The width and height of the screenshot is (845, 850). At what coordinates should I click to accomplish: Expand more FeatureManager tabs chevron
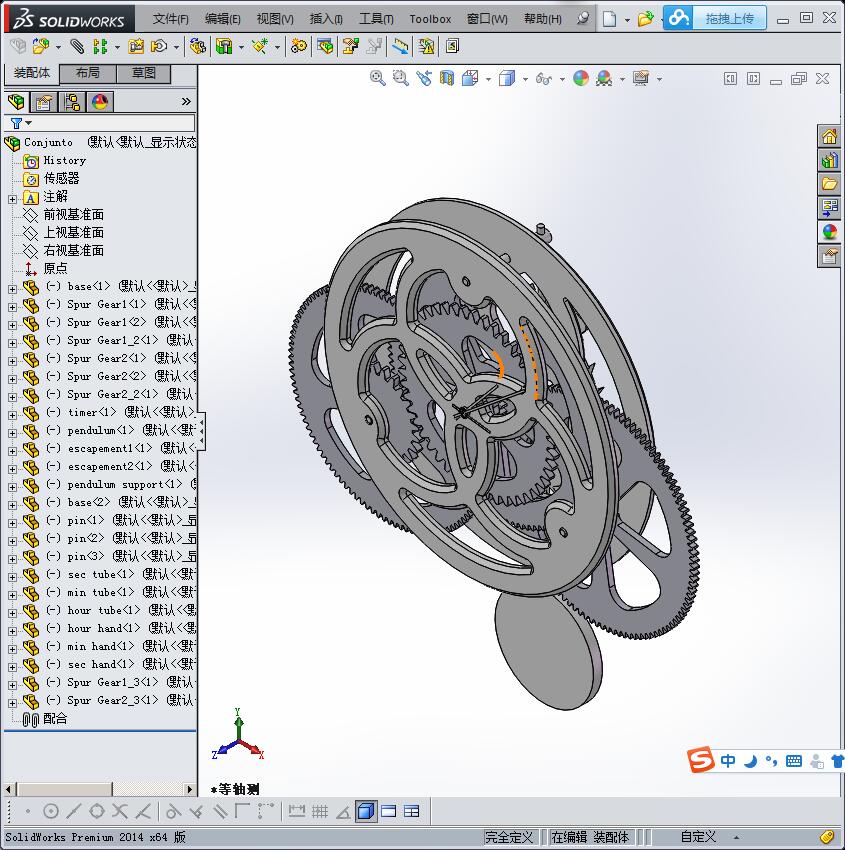[186, 101]
